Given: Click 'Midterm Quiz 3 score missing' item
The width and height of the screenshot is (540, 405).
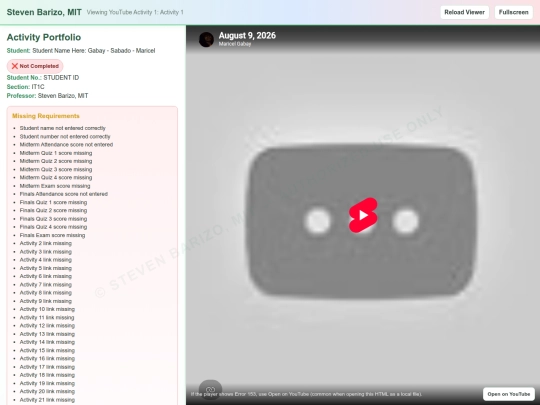Looking at the screenshot, I should (56, 169).
